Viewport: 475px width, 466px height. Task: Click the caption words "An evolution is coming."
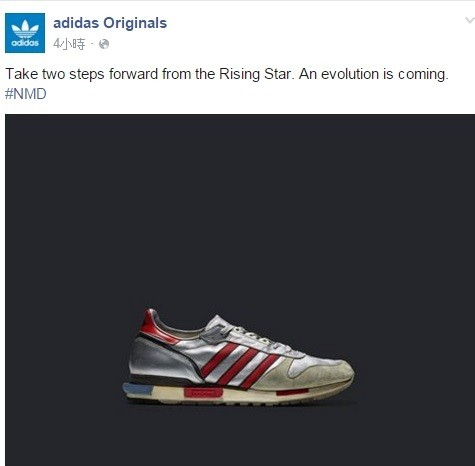pyautogui.click(x=374, y=74)
